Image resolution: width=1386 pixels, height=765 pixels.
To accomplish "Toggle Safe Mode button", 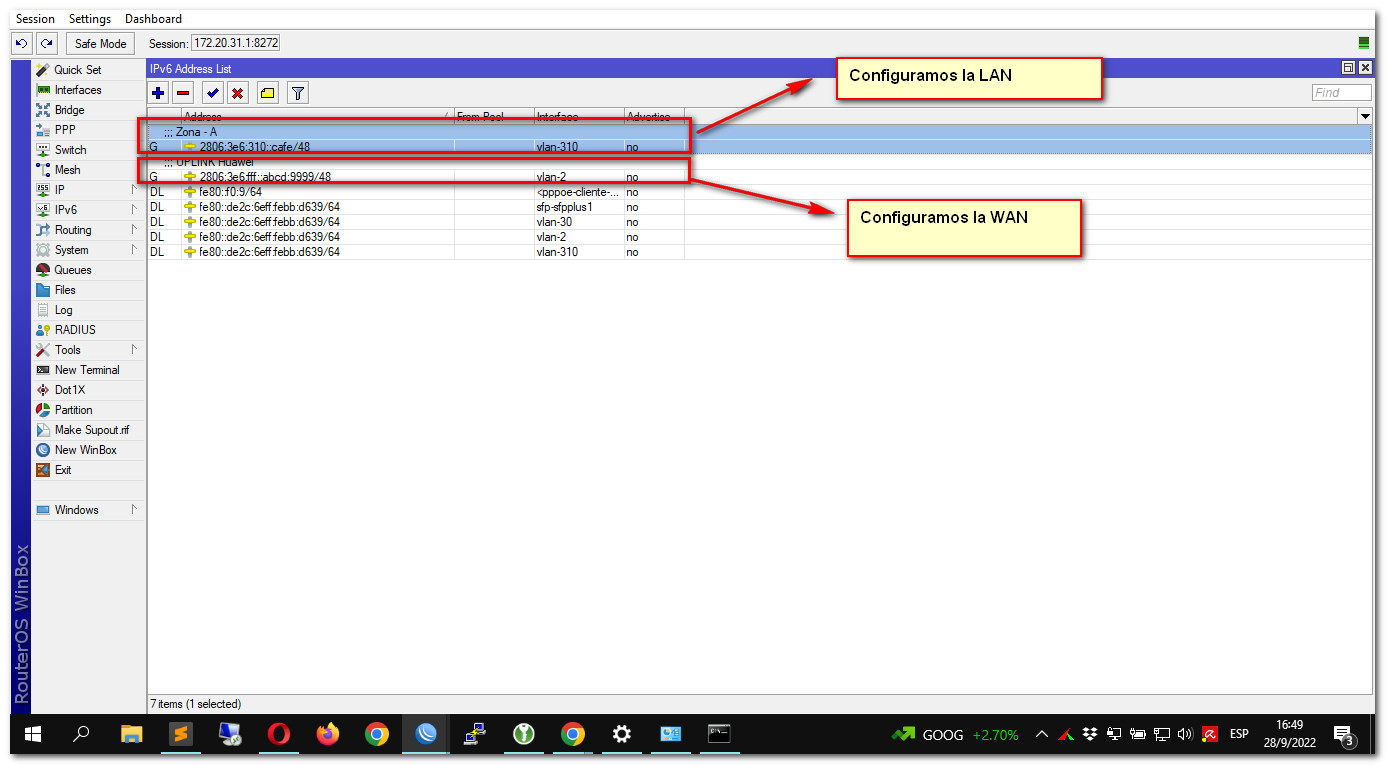I will click(100, 43).
